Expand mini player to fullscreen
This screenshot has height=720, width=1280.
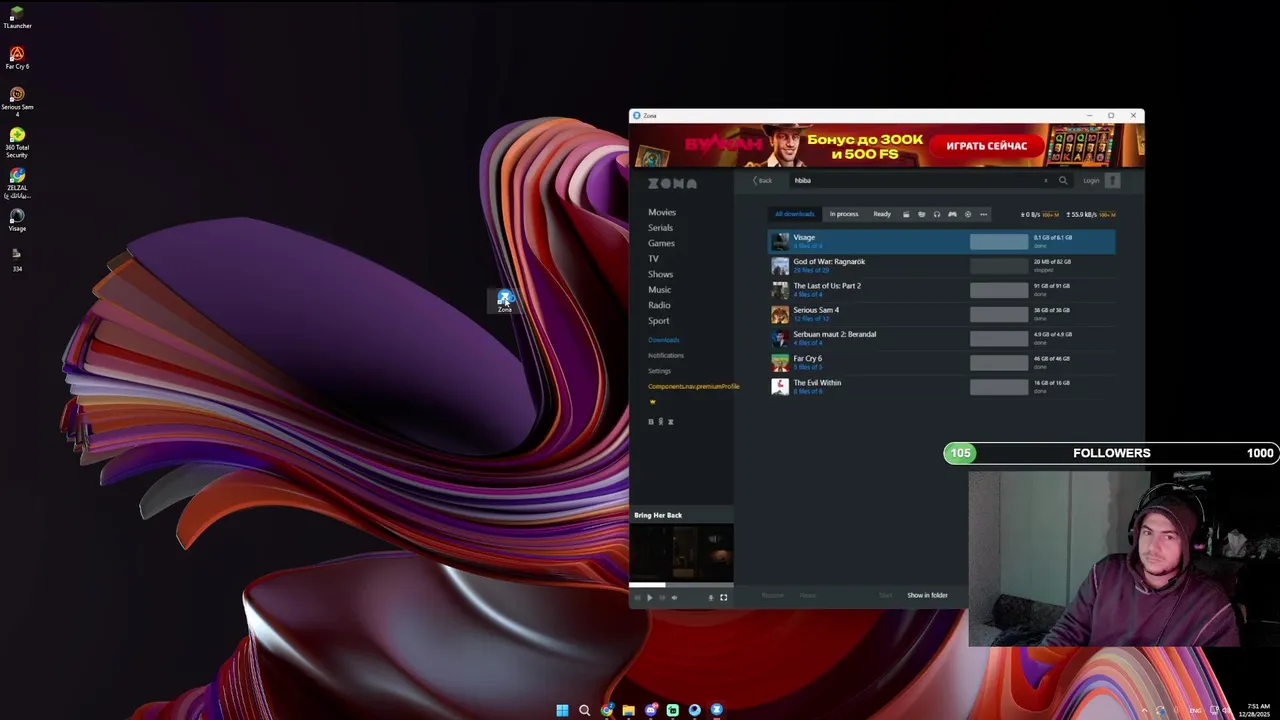click(724, 598)
